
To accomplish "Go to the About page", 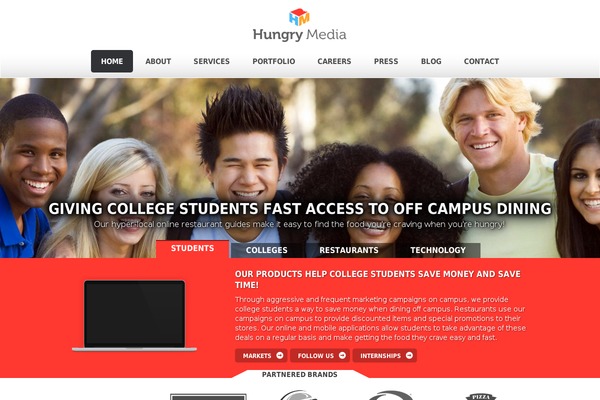I will click(x=158, y=61).
